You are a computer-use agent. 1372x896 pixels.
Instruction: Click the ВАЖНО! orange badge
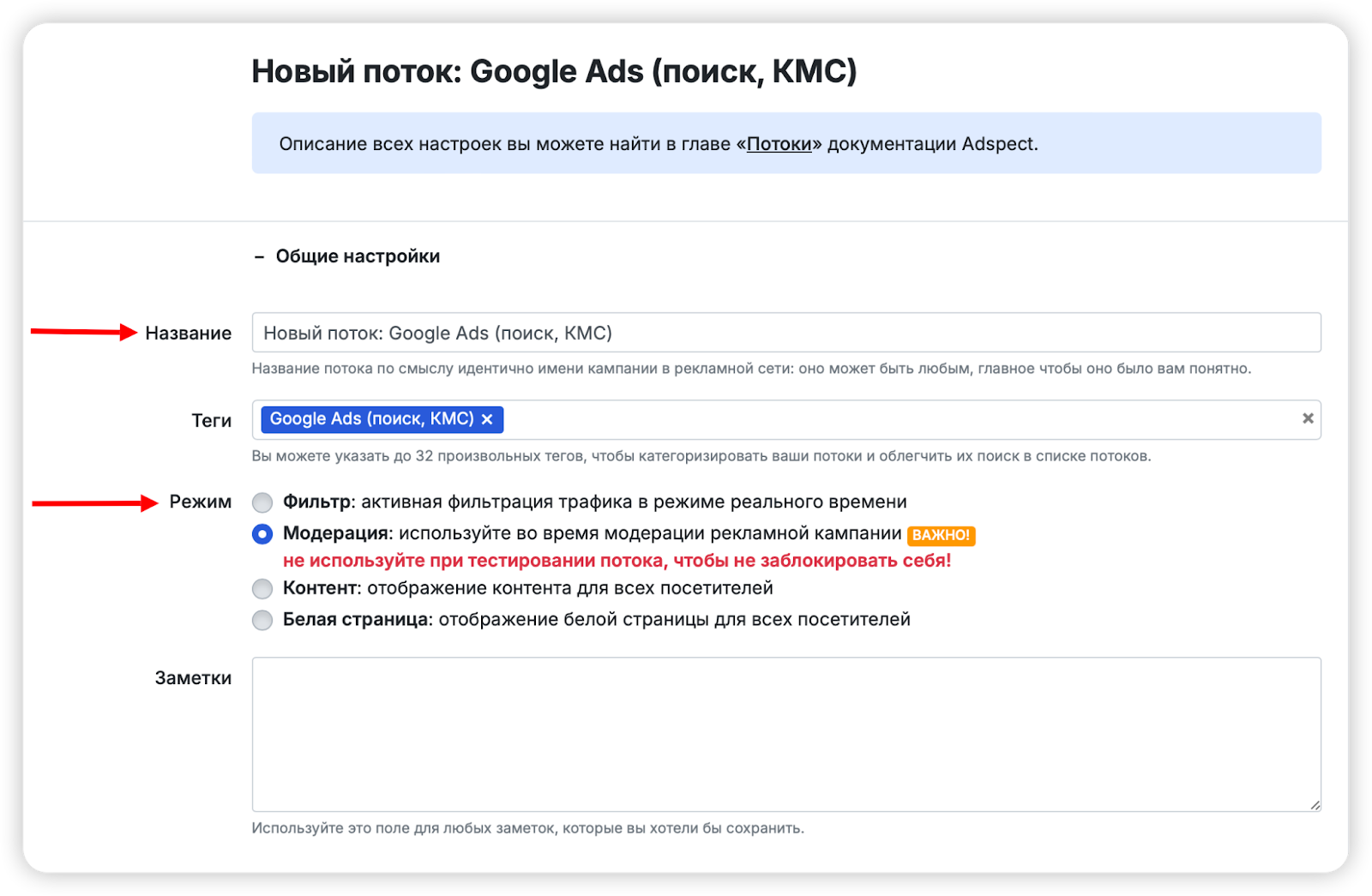click(x=941, y=535)
